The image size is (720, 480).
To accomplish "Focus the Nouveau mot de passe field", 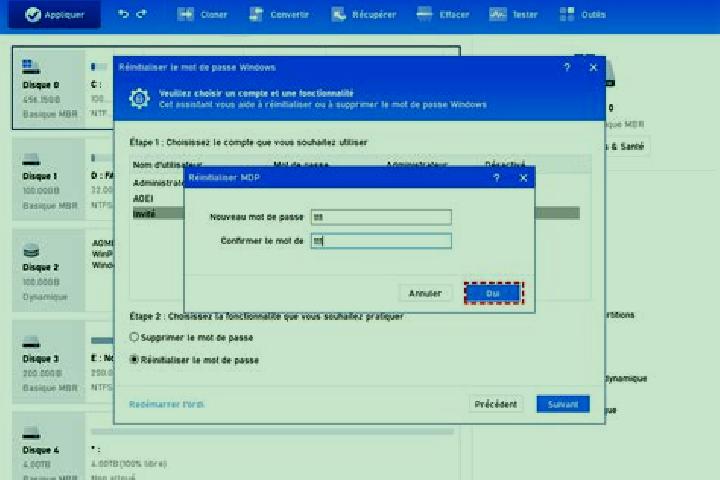I will (381, 217).
